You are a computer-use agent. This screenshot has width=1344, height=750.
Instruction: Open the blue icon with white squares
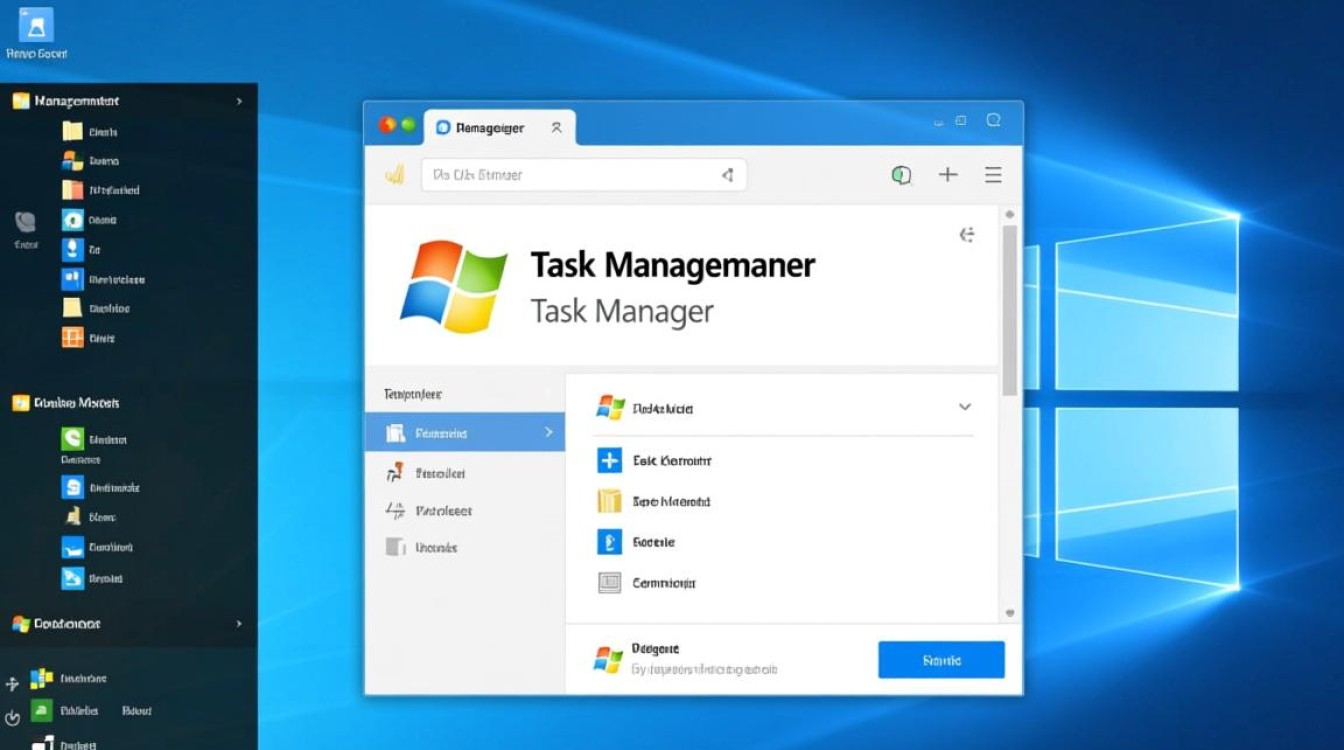(72, 279)
